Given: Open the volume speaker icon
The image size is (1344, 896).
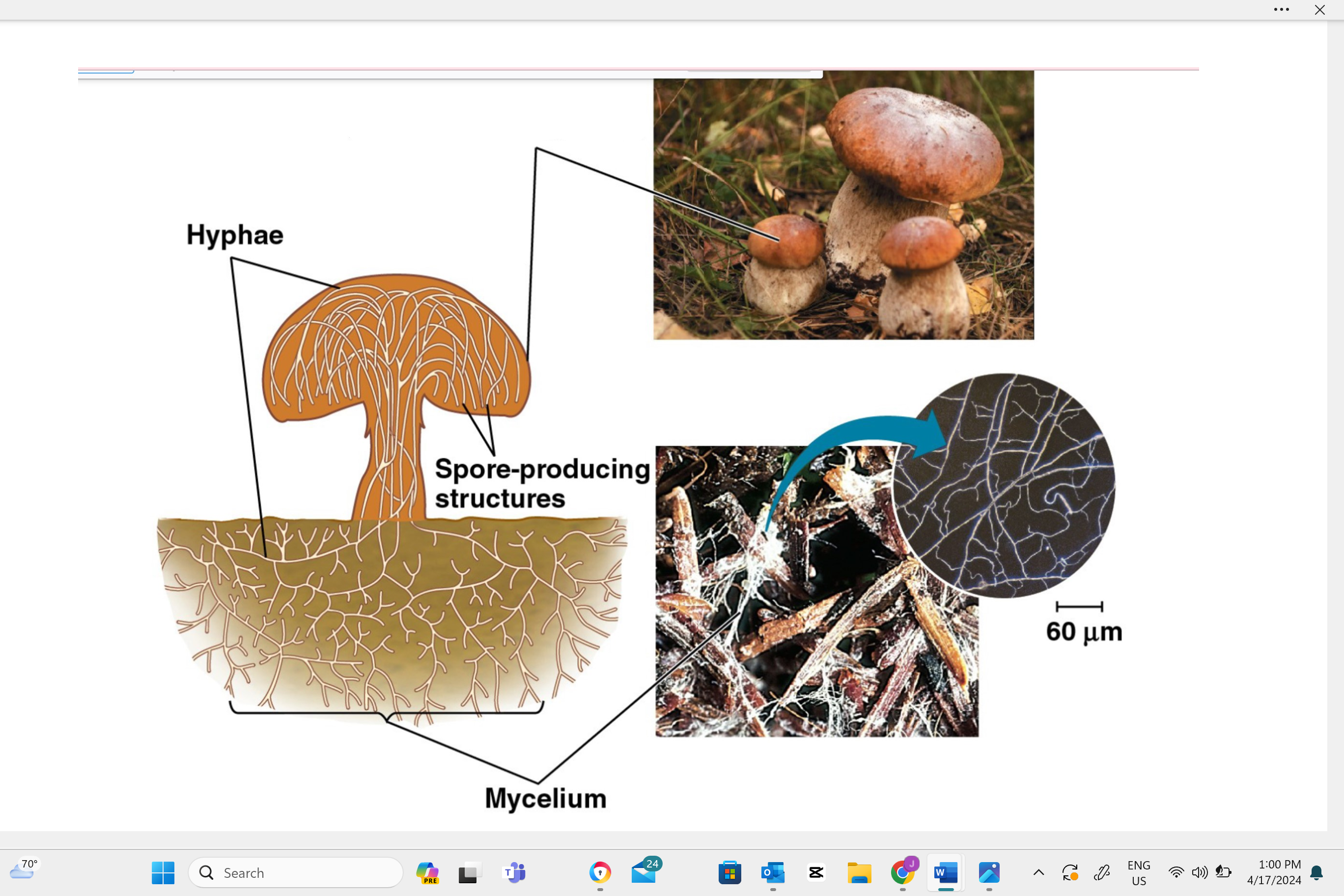Looking at the screenshot, I should click(x=1200, y=872).
